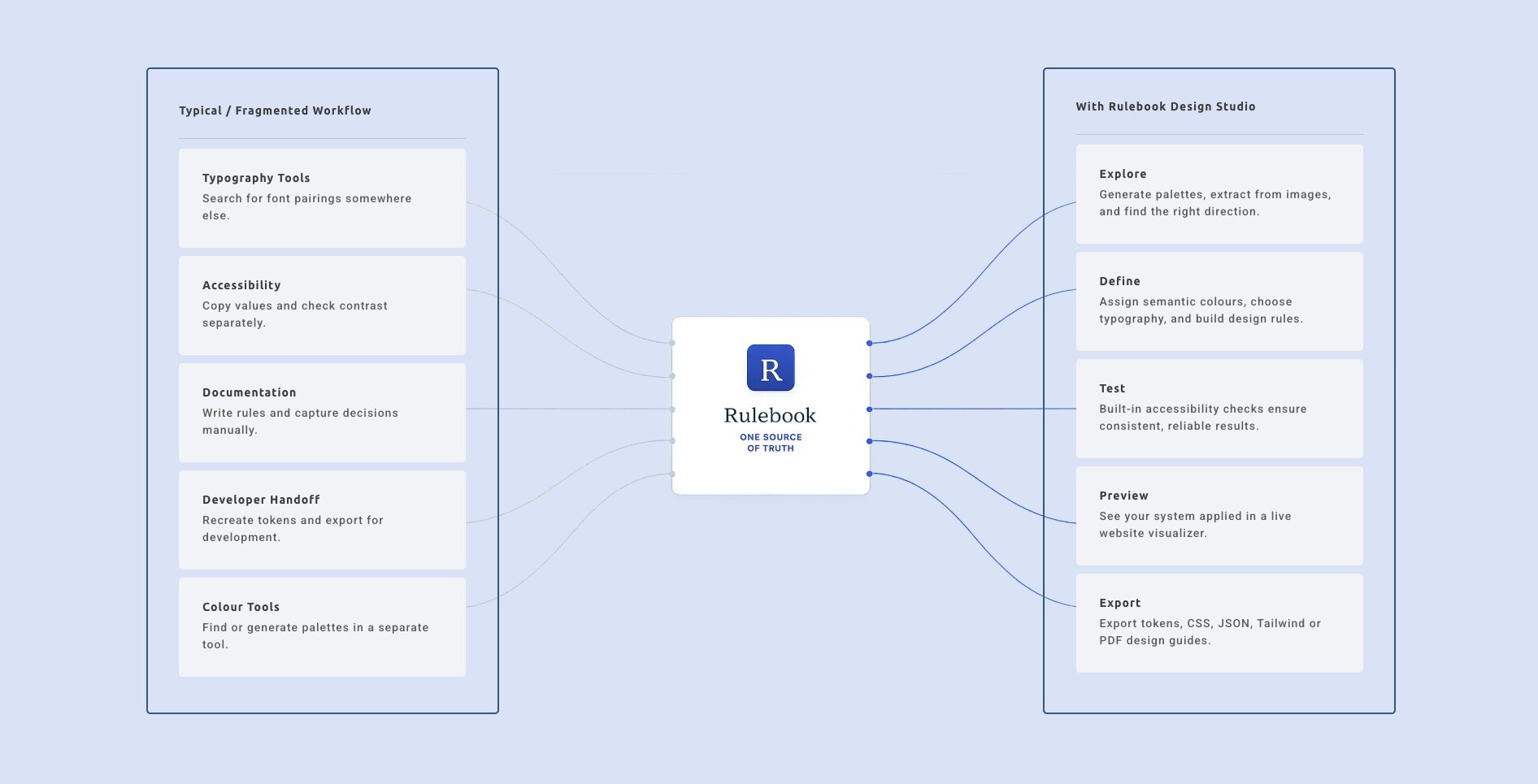Click 'Typical / Fragmented Workflow' heading

point(275,110)
